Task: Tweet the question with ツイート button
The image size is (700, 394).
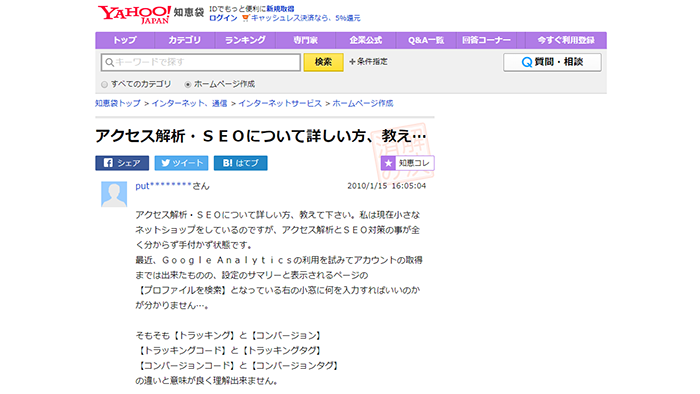Action: point(181,163)
